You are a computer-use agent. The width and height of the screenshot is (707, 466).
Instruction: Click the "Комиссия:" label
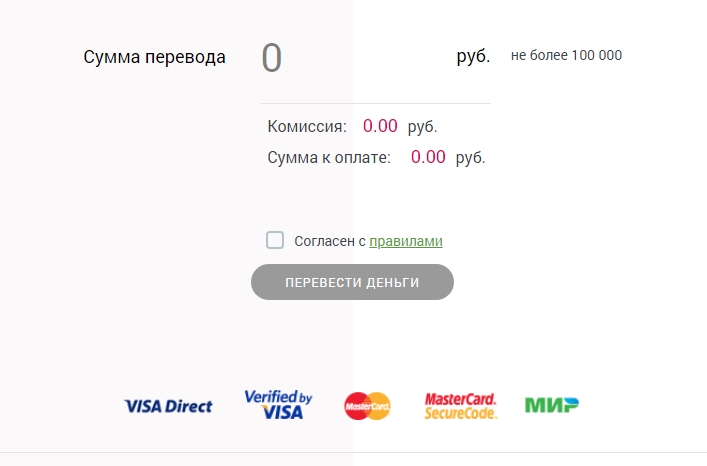tap(307, 127)
